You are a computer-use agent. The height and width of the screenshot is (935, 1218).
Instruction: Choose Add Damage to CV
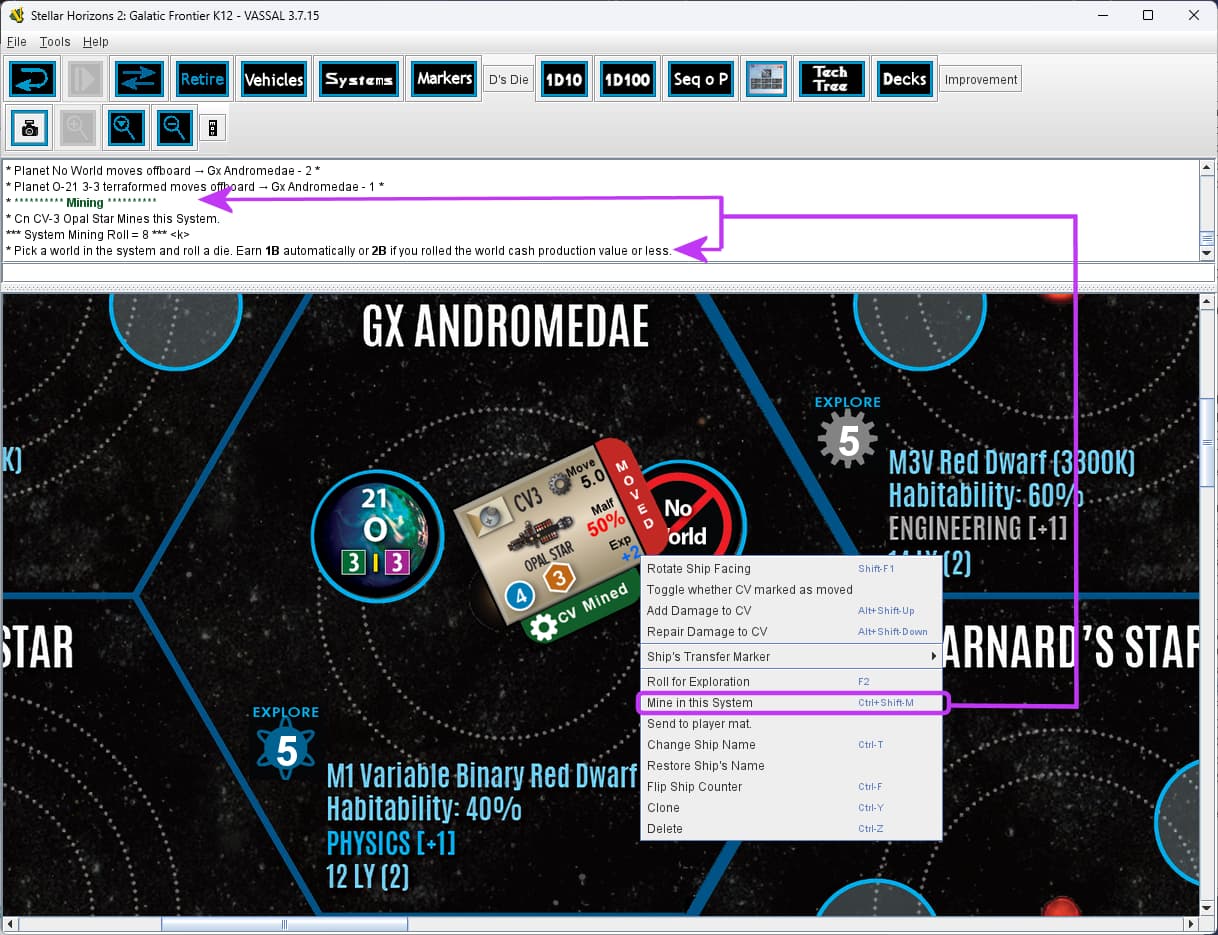tap(791, 611)
